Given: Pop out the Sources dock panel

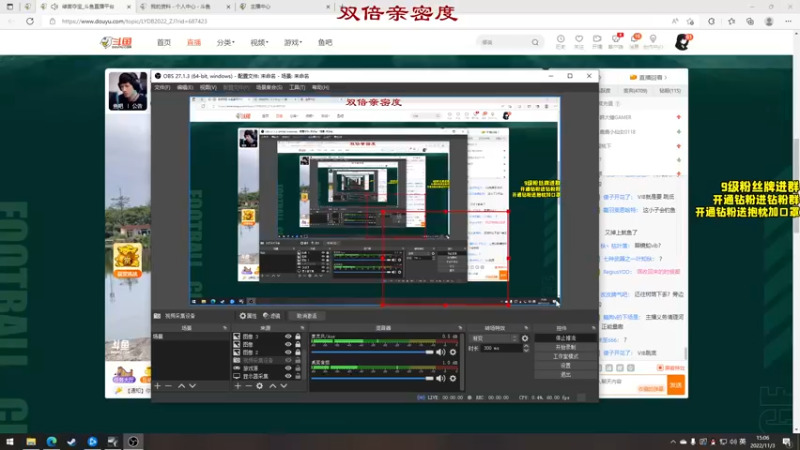Looking at the screenshot, I should pos(302,328).
